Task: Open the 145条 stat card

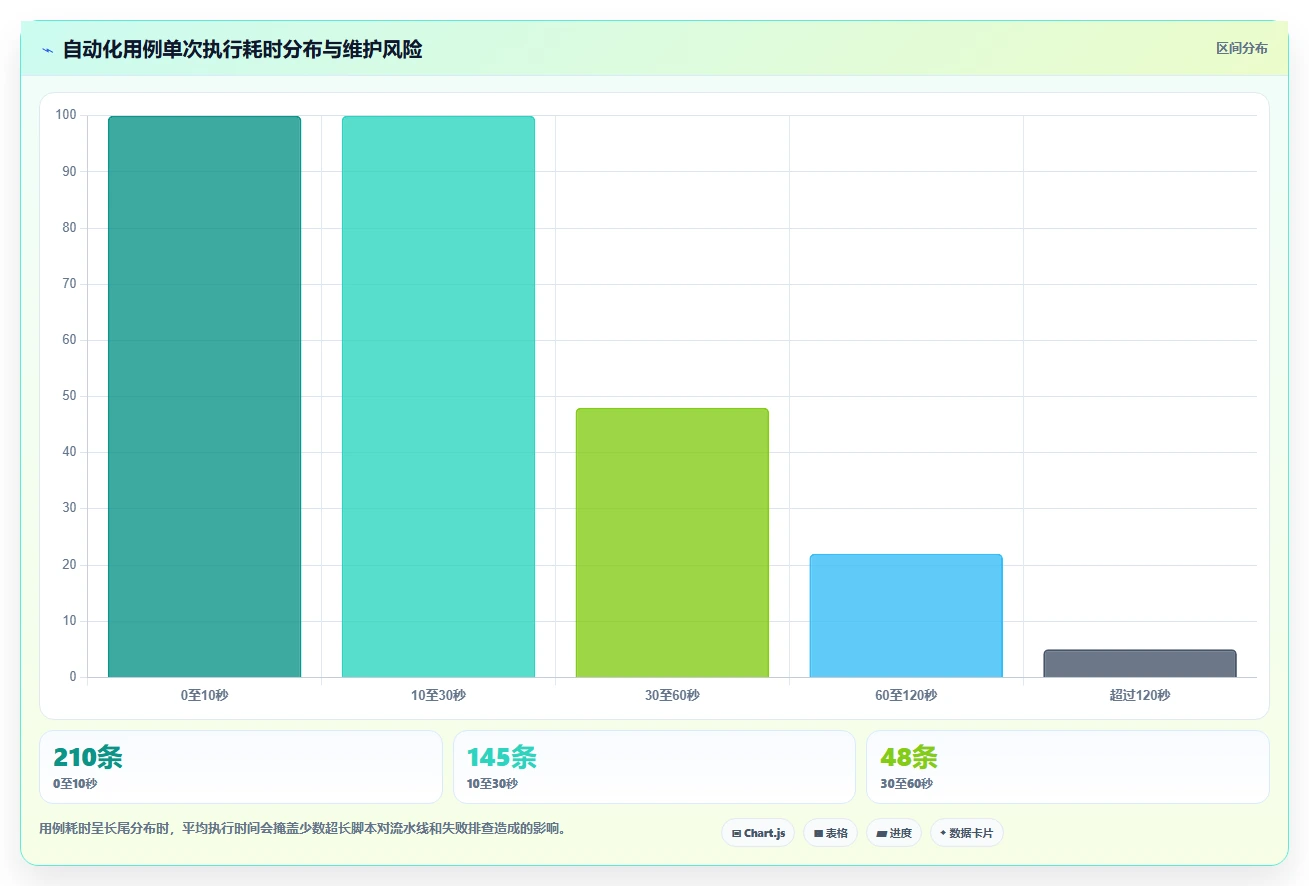Action: click(x=654, y=767)
